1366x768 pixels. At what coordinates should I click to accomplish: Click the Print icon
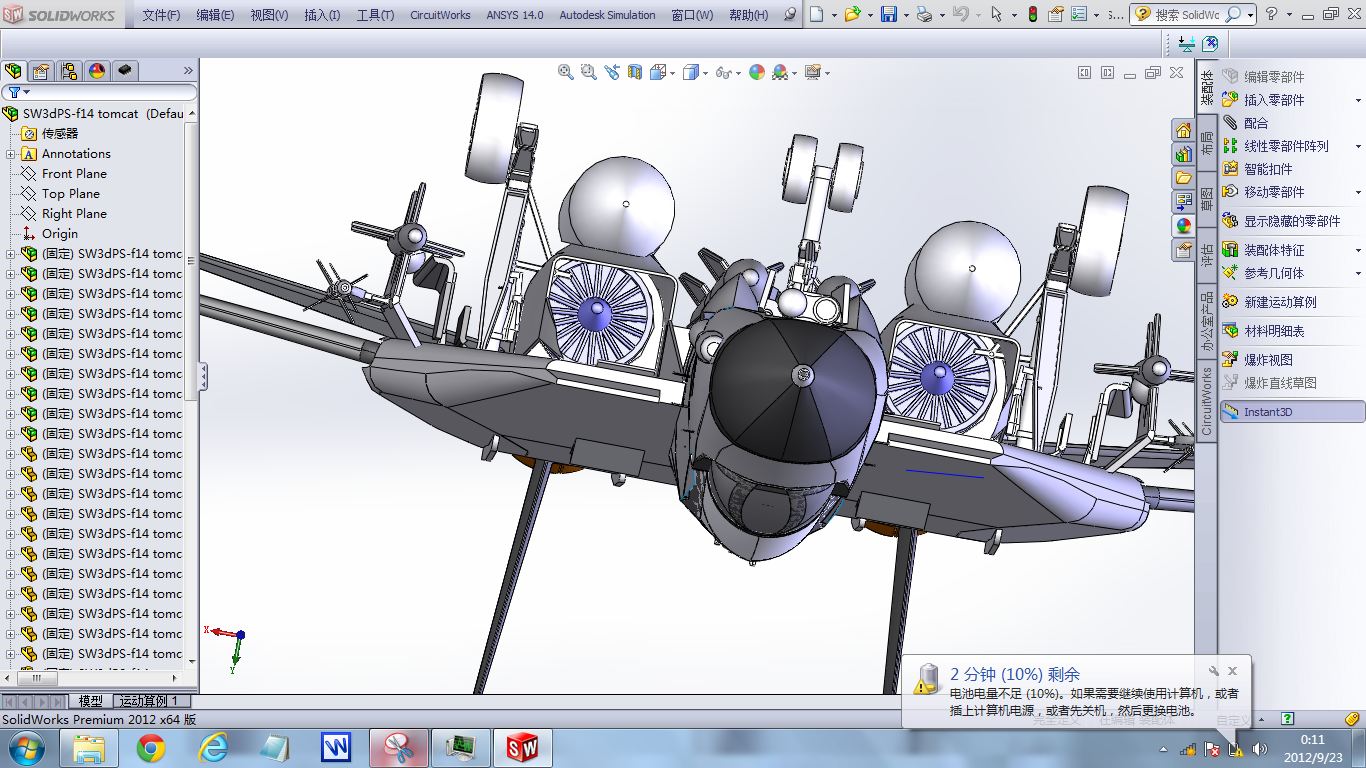pos(924,15)
